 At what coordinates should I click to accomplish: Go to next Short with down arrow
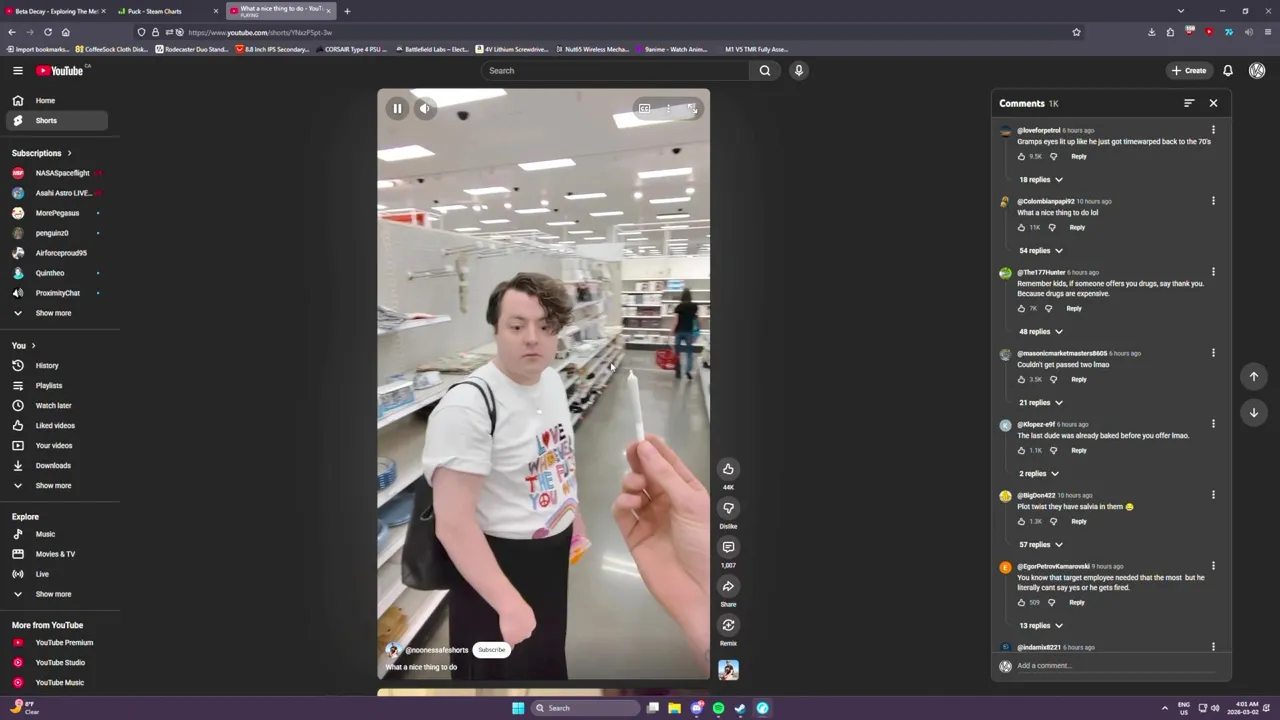(x=1254, y=412)
